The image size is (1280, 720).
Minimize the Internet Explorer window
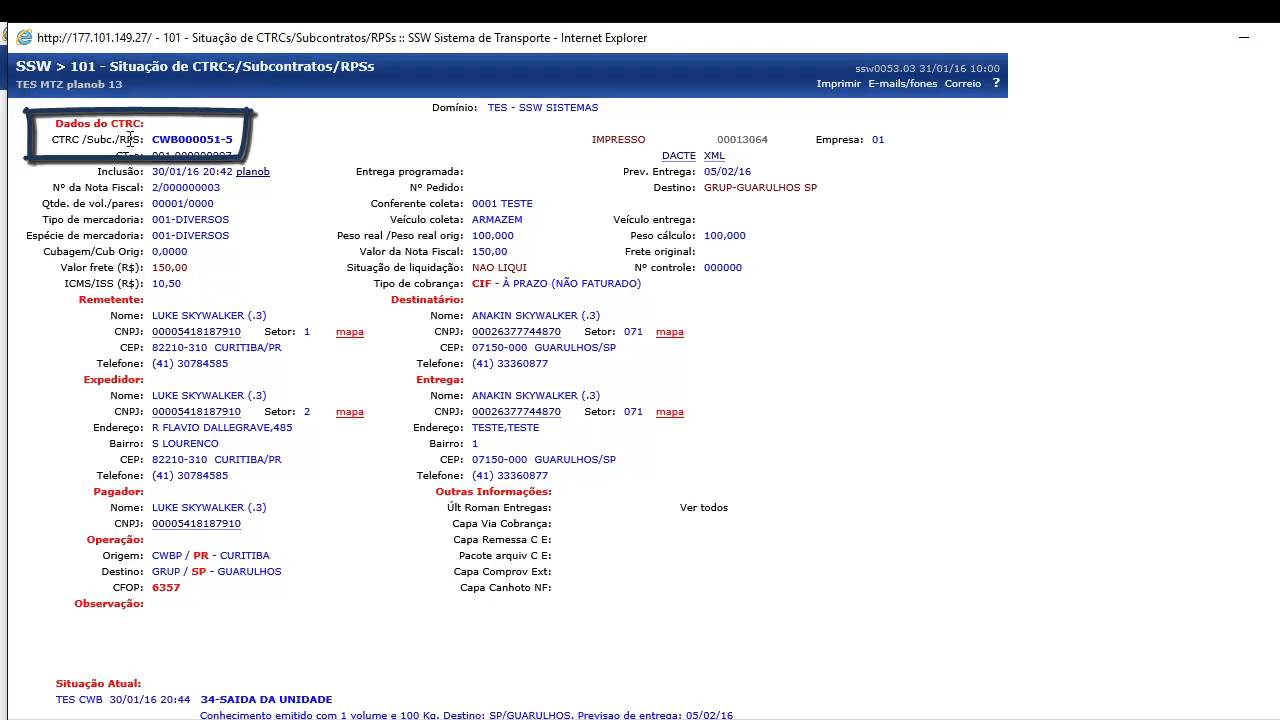[x=1244, y=37]
